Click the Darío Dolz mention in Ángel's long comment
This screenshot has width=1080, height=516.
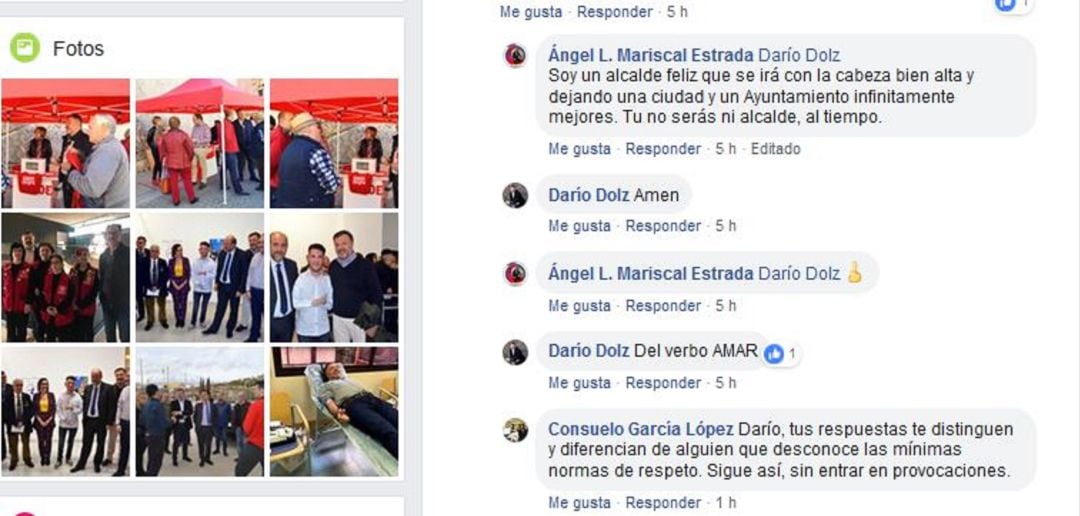tap(799, 56)
